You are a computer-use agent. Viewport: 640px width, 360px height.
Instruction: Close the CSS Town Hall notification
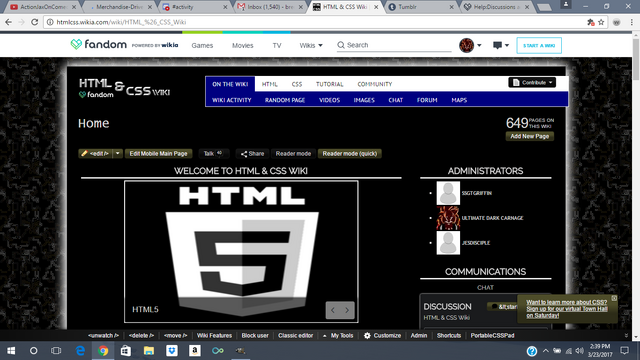click(614, 298)
